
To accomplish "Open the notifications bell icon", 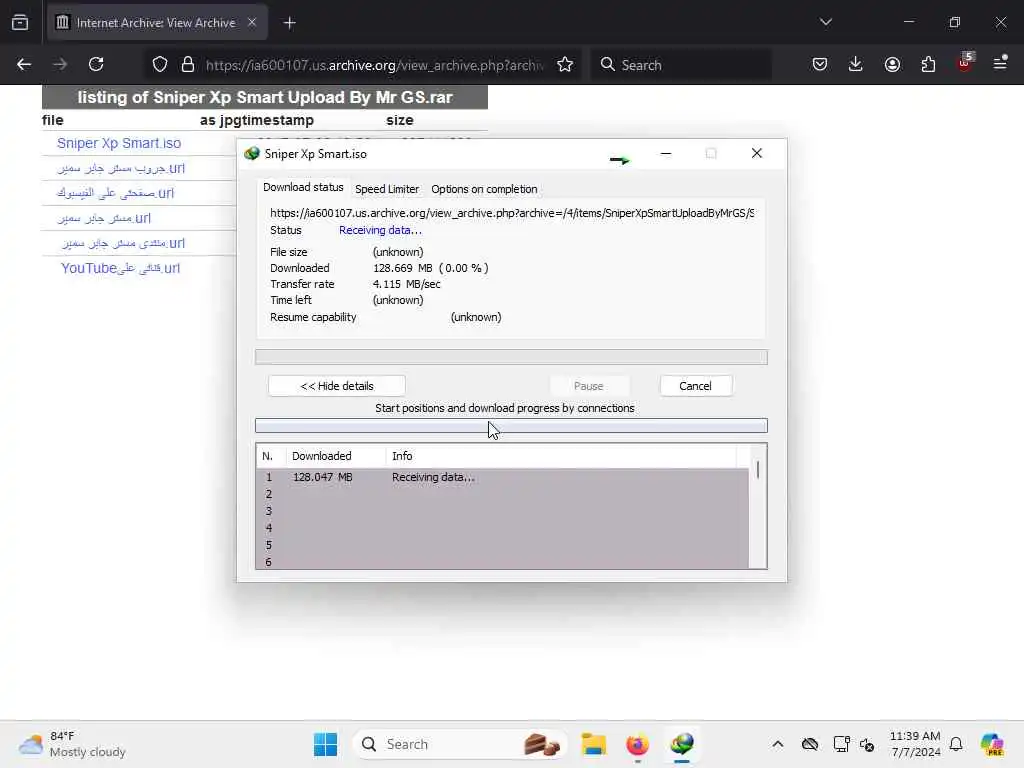I will click(x=956, y=744).
